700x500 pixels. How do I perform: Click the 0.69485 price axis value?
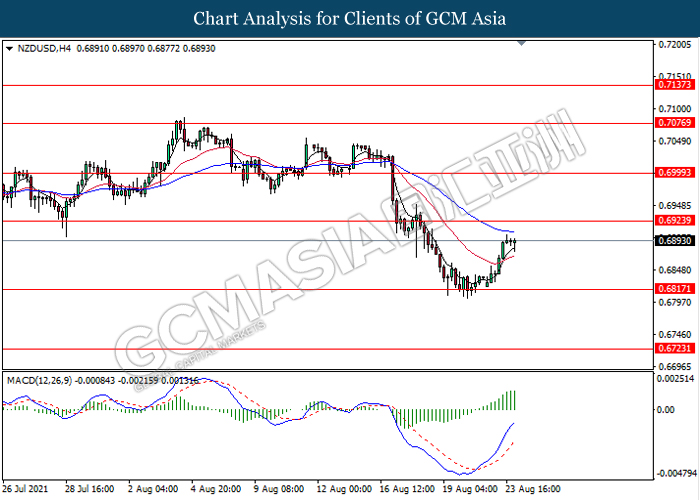click(675, 205)
